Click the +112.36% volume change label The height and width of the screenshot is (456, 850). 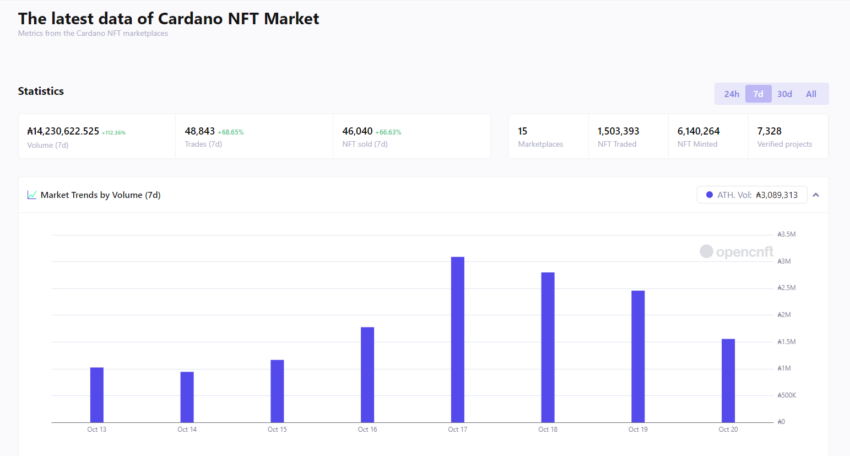114,133
